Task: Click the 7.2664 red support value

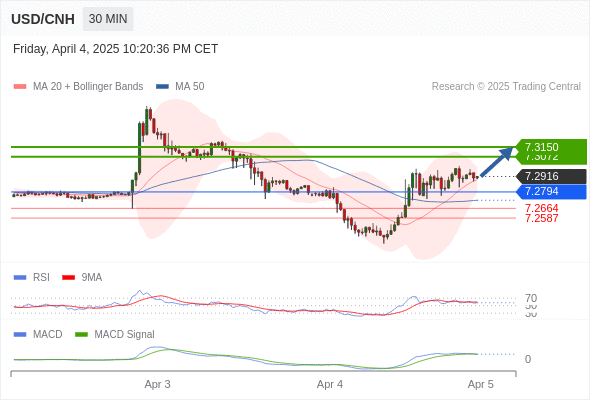Action: coord(541,208)
